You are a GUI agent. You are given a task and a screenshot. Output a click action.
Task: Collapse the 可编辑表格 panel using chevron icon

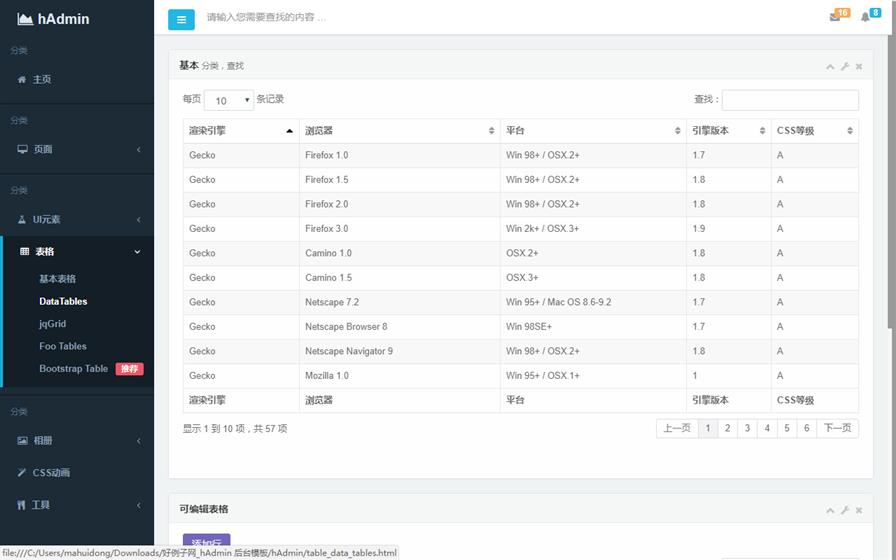point(830,510)
